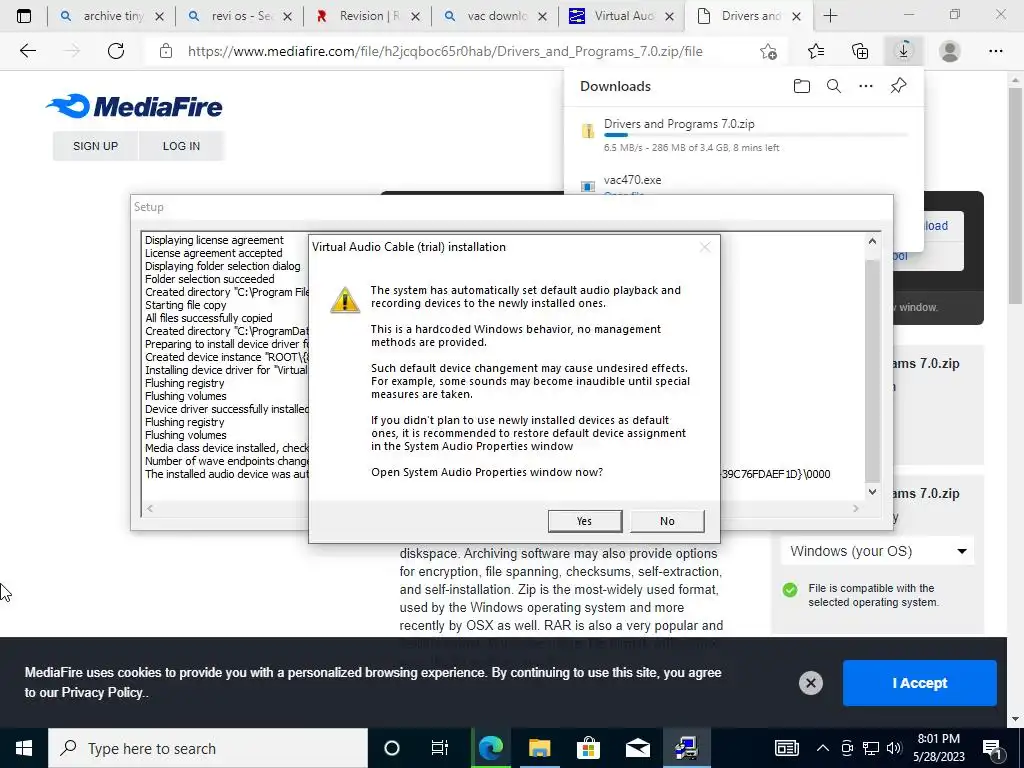Click the network icon in system tray
The height and width of the screenshot is (768, 1024).
[871, 748]
